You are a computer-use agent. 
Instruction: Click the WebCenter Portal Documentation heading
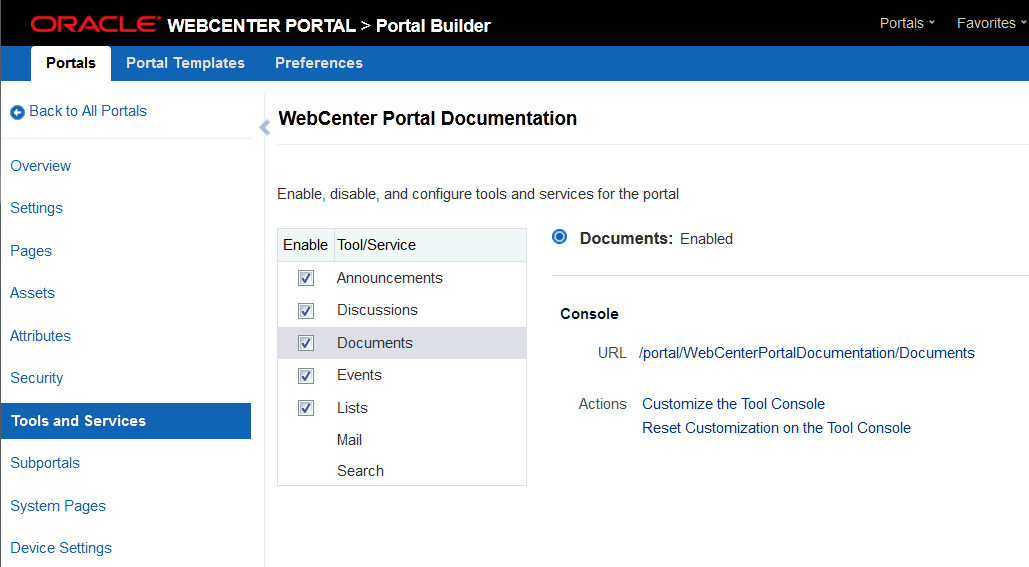point(428,118)
